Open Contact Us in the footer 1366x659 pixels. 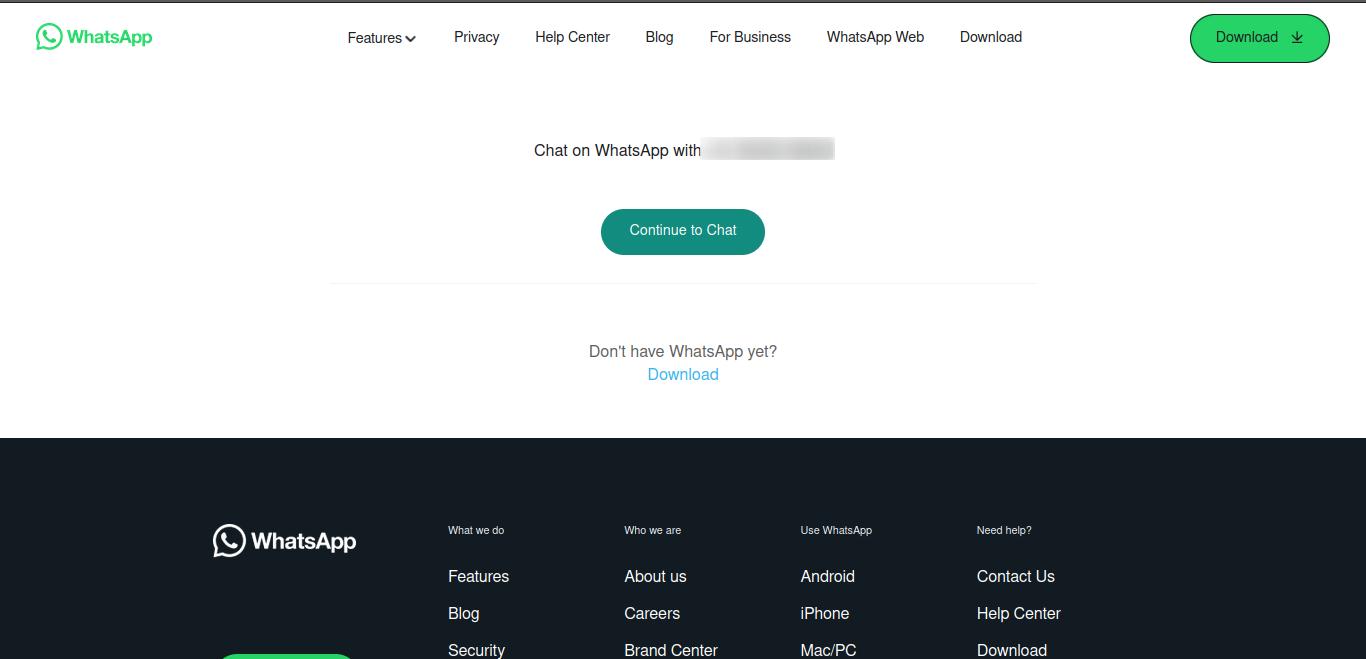tap(1015, 576)
